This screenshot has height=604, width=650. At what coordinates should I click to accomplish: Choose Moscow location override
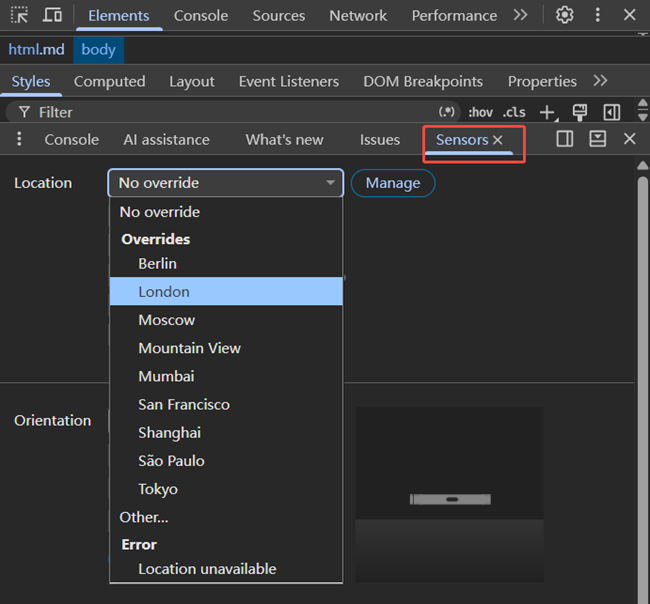pos(226,320)
